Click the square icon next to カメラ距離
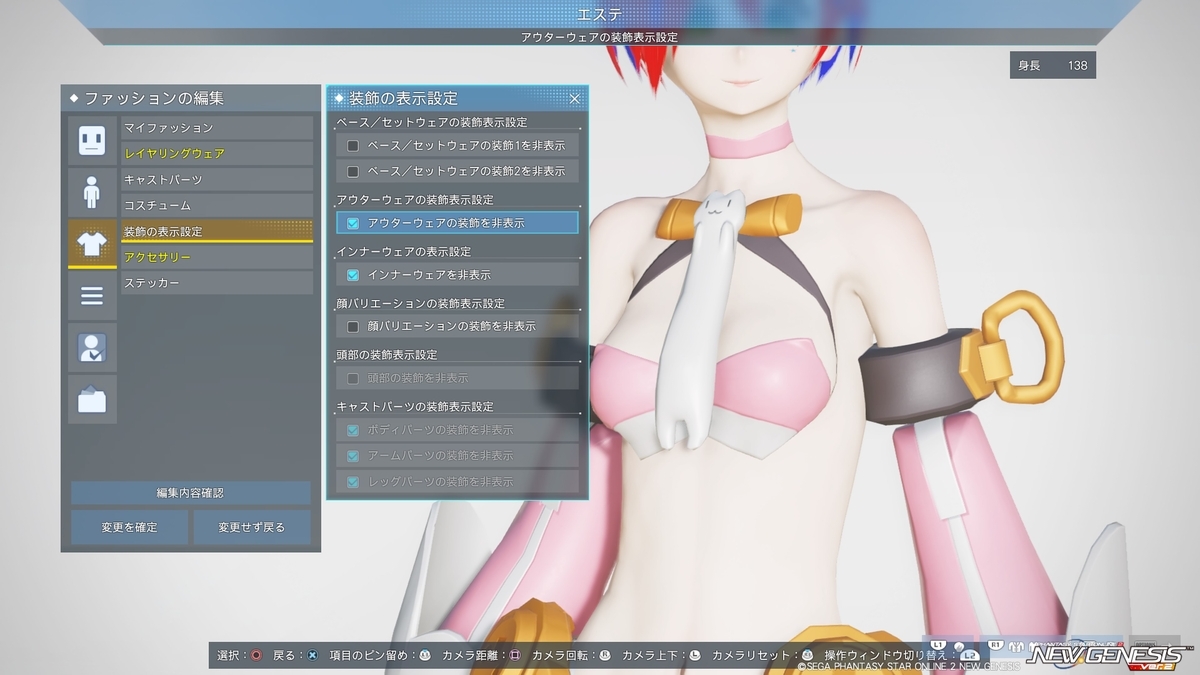Viewport: 1200px width, 675px height. pyautogui.click(x=514, y=655)
